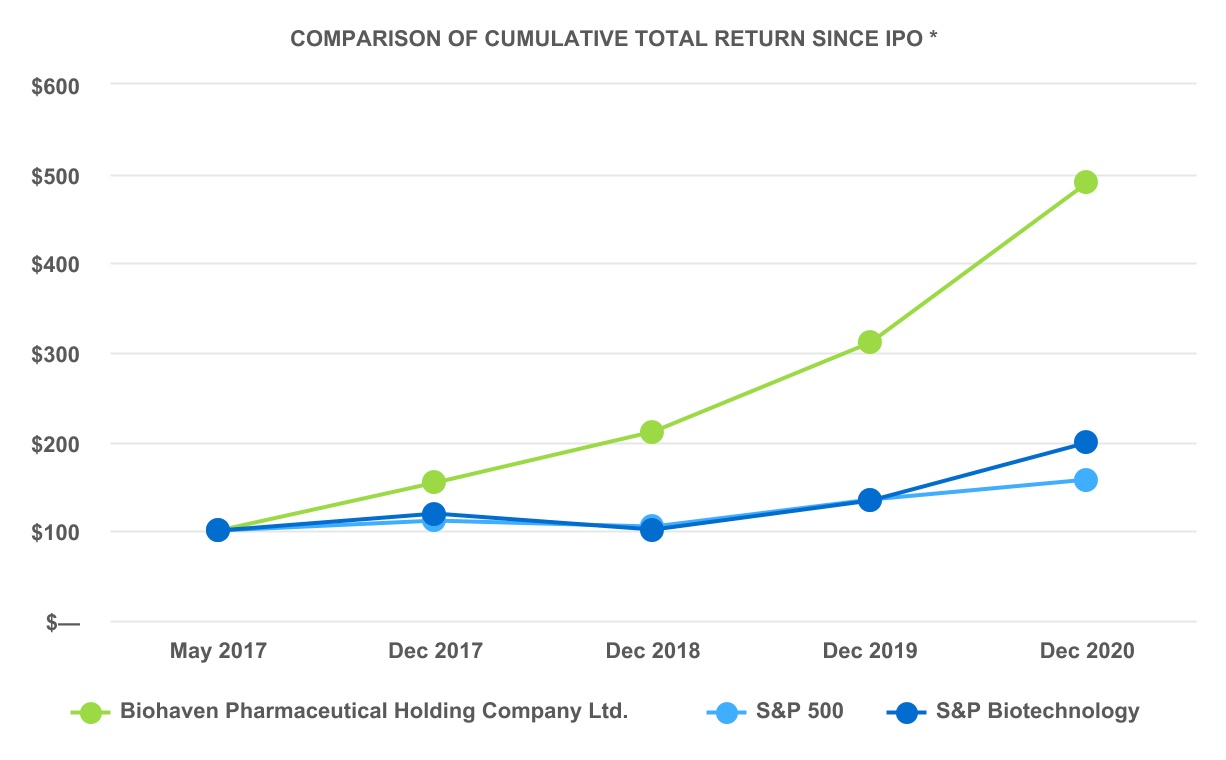Click the chart title text
Screen dimensions: 1226x760
point(612,39)
